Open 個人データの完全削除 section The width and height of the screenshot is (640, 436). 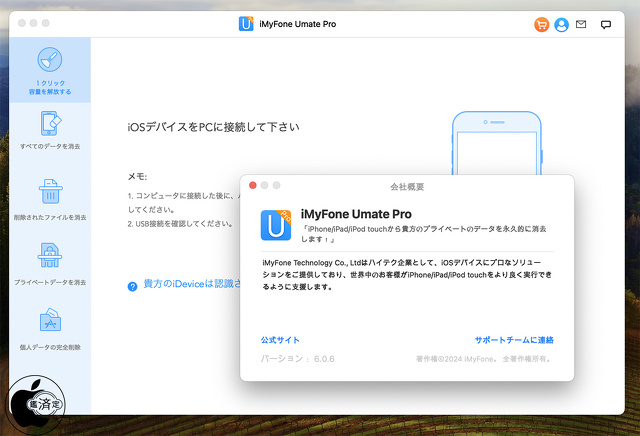50,329
